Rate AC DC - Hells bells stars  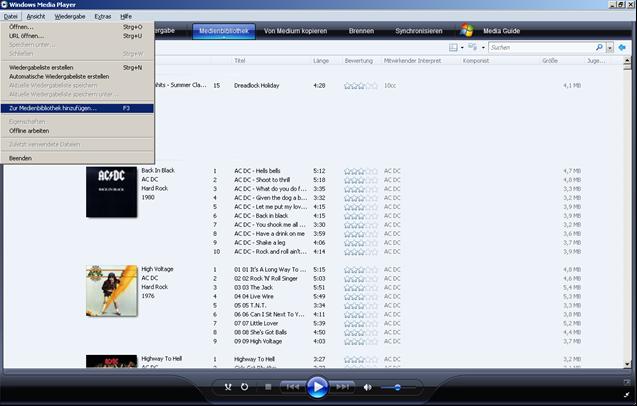tap(361, 171)
